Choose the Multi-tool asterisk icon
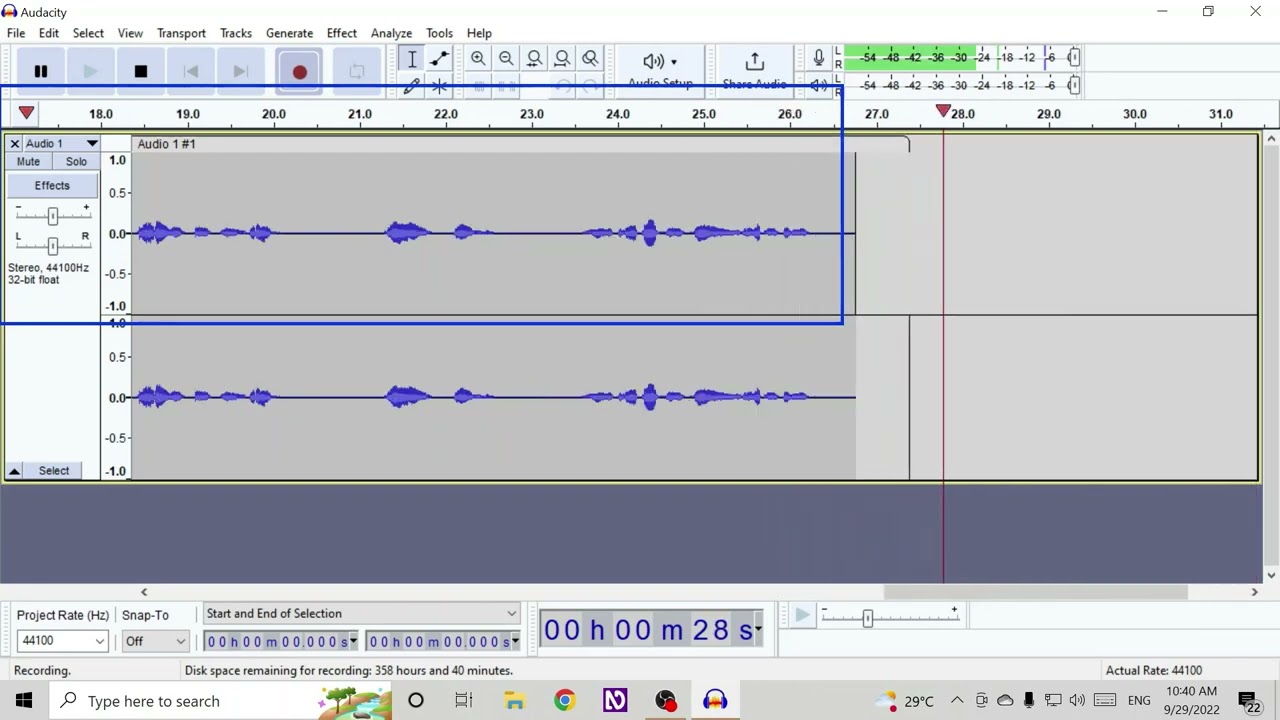Image resolution: width=1280 pixels, height=720 pixels. coord(439,87)
